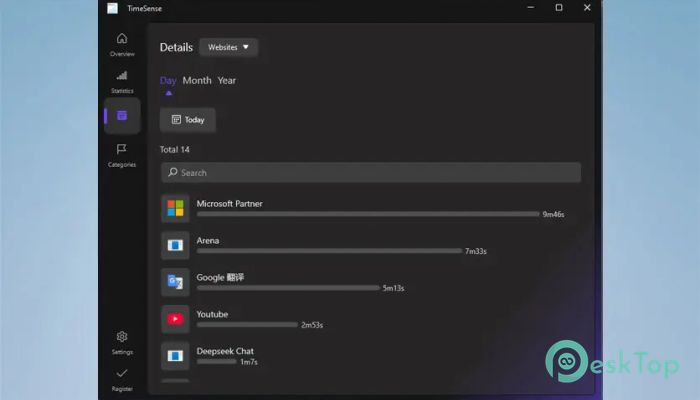Click the calendar icon in Today button
The height and width of the screenshot is (400, 700).
(x=176, y=120)
